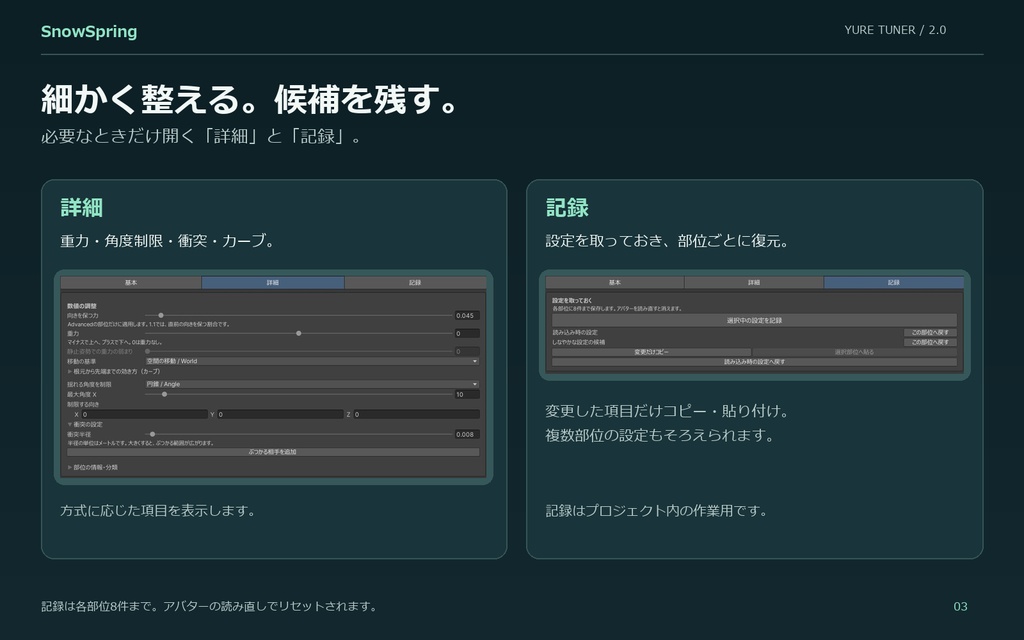Image resolution: width=1024 pixels, height=640 pixels.
Task: Click the 向きを保つ力 value field 0.045
Action: (x=467, y=315)
